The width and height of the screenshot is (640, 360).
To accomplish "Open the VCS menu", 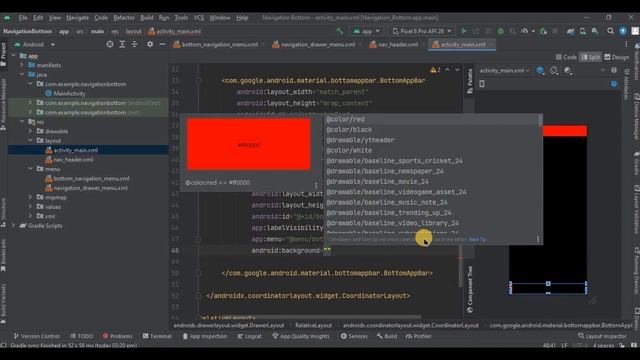I will 199,18.
